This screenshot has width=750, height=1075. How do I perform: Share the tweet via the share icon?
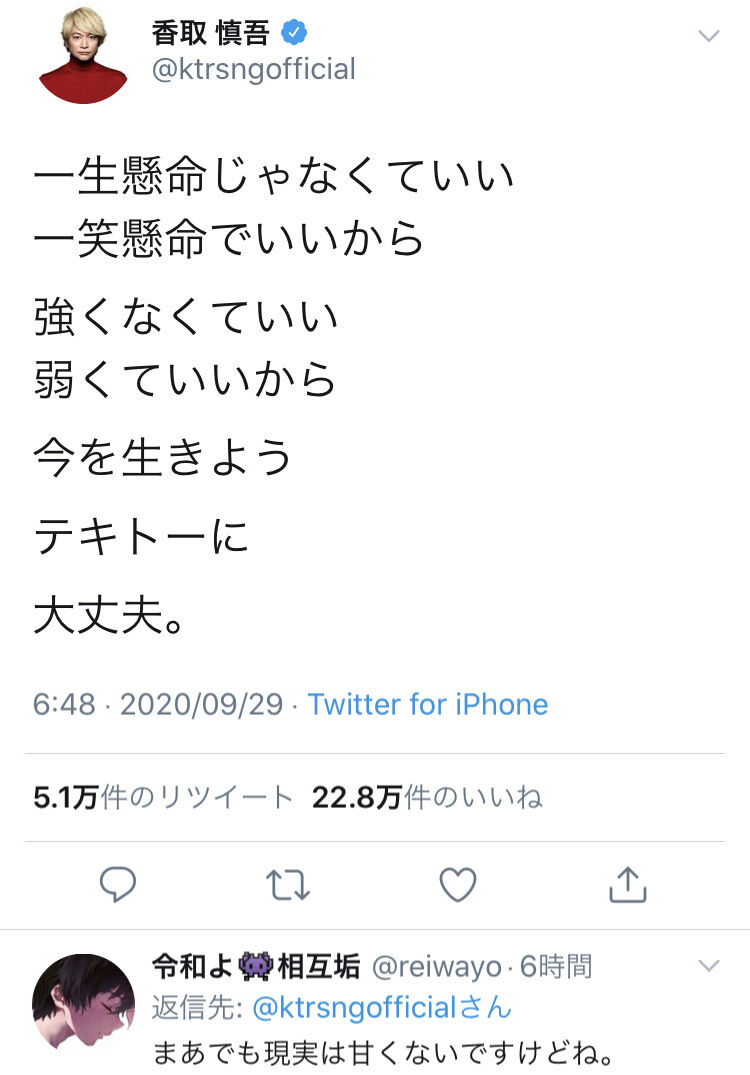point(626,884)
